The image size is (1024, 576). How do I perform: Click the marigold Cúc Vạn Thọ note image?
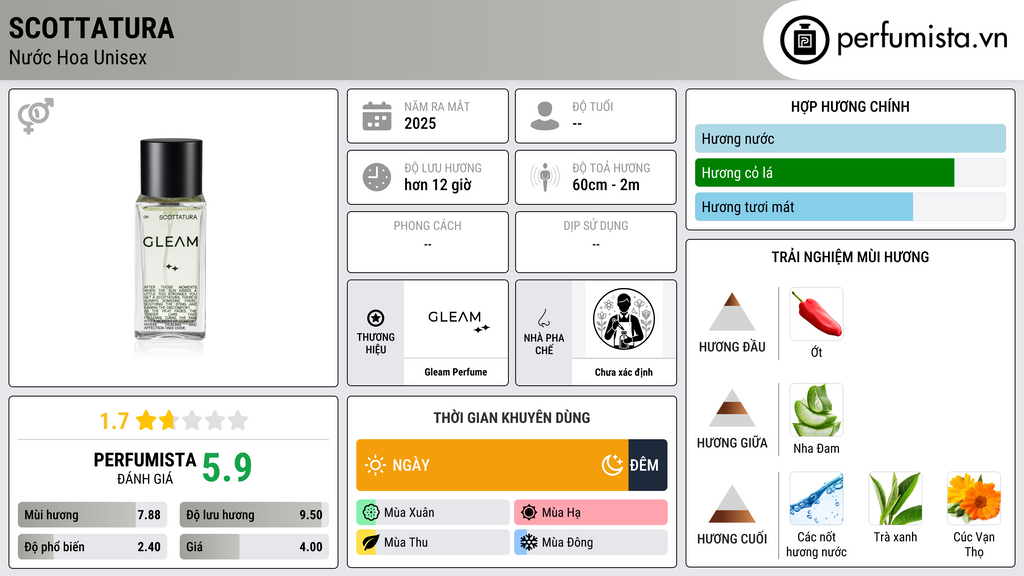[974, 499]
